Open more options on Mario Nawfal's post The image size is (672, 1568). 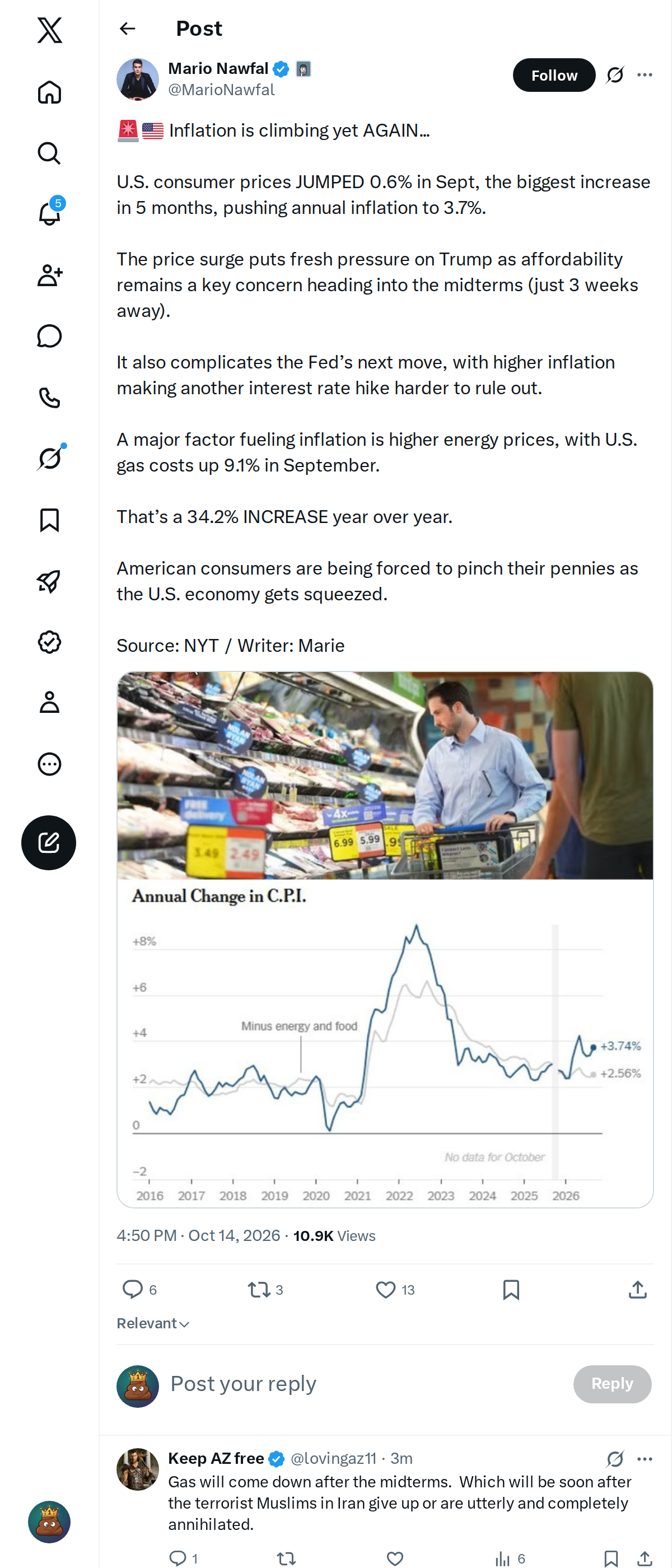[x=645, y=75]
